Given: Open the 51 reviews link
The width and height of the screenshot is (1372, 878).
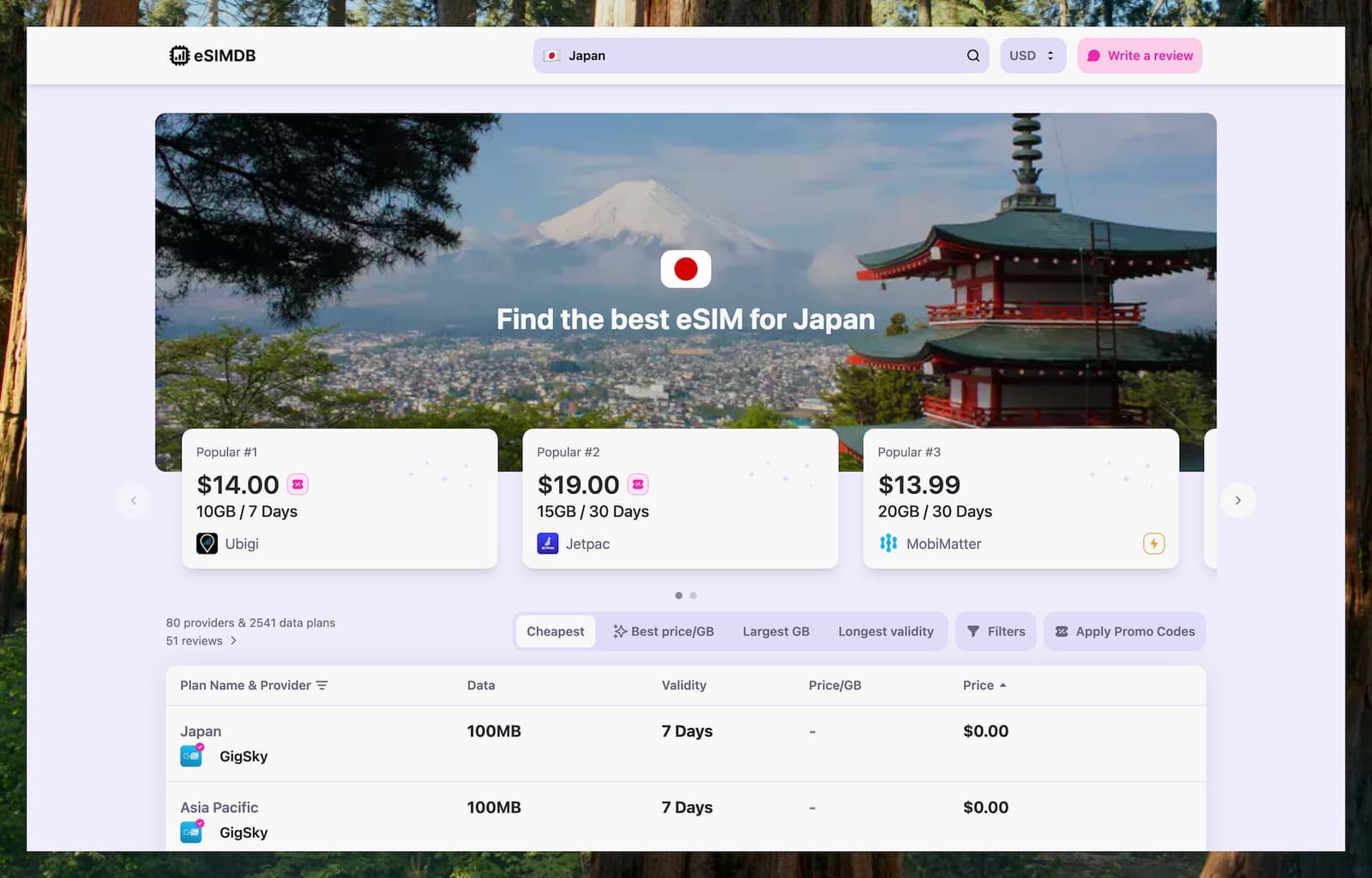Looking at the screenshot, I should pos(201,640).
